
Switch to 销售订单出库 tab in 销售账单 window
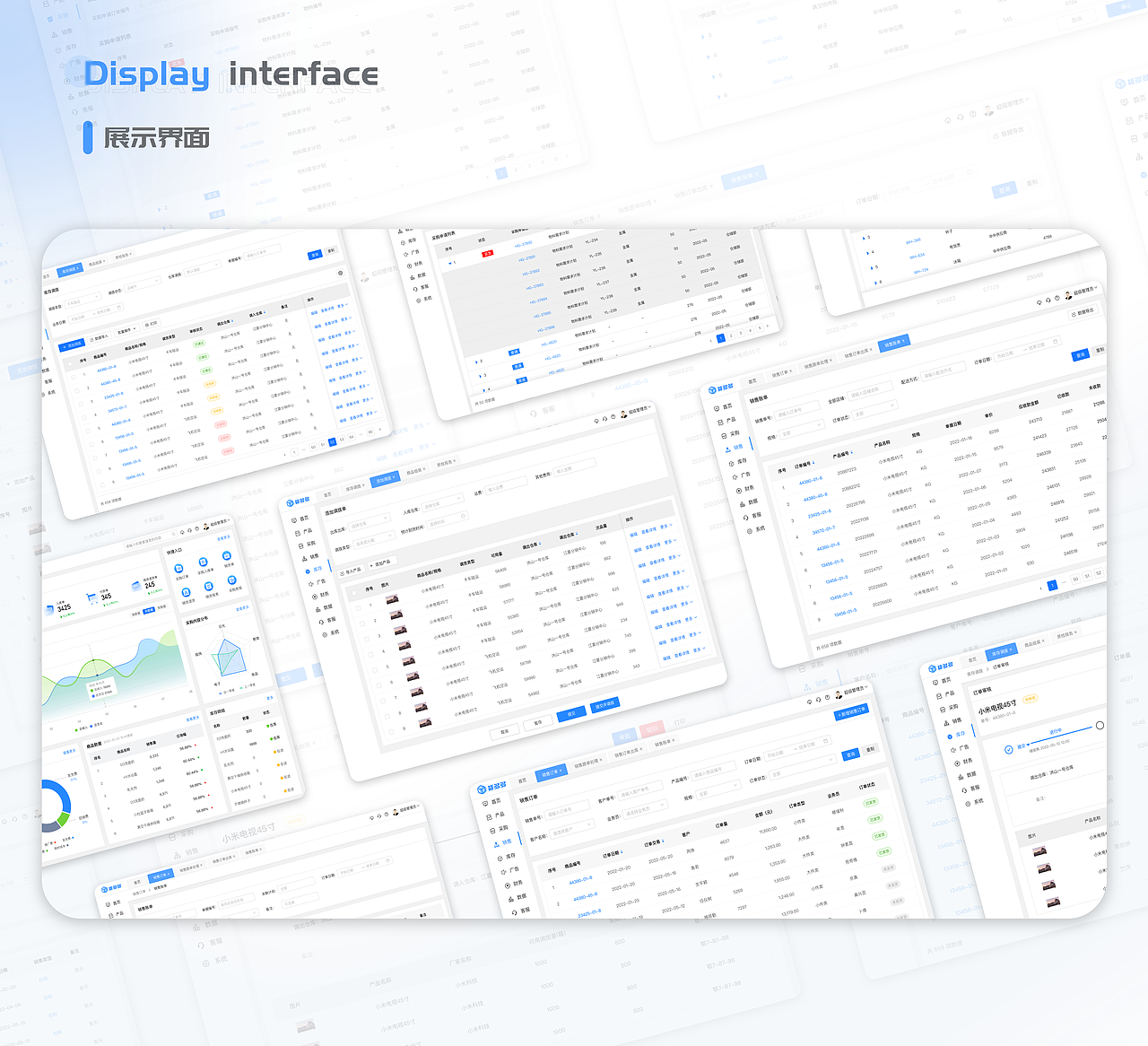click(x=858, y=352)
